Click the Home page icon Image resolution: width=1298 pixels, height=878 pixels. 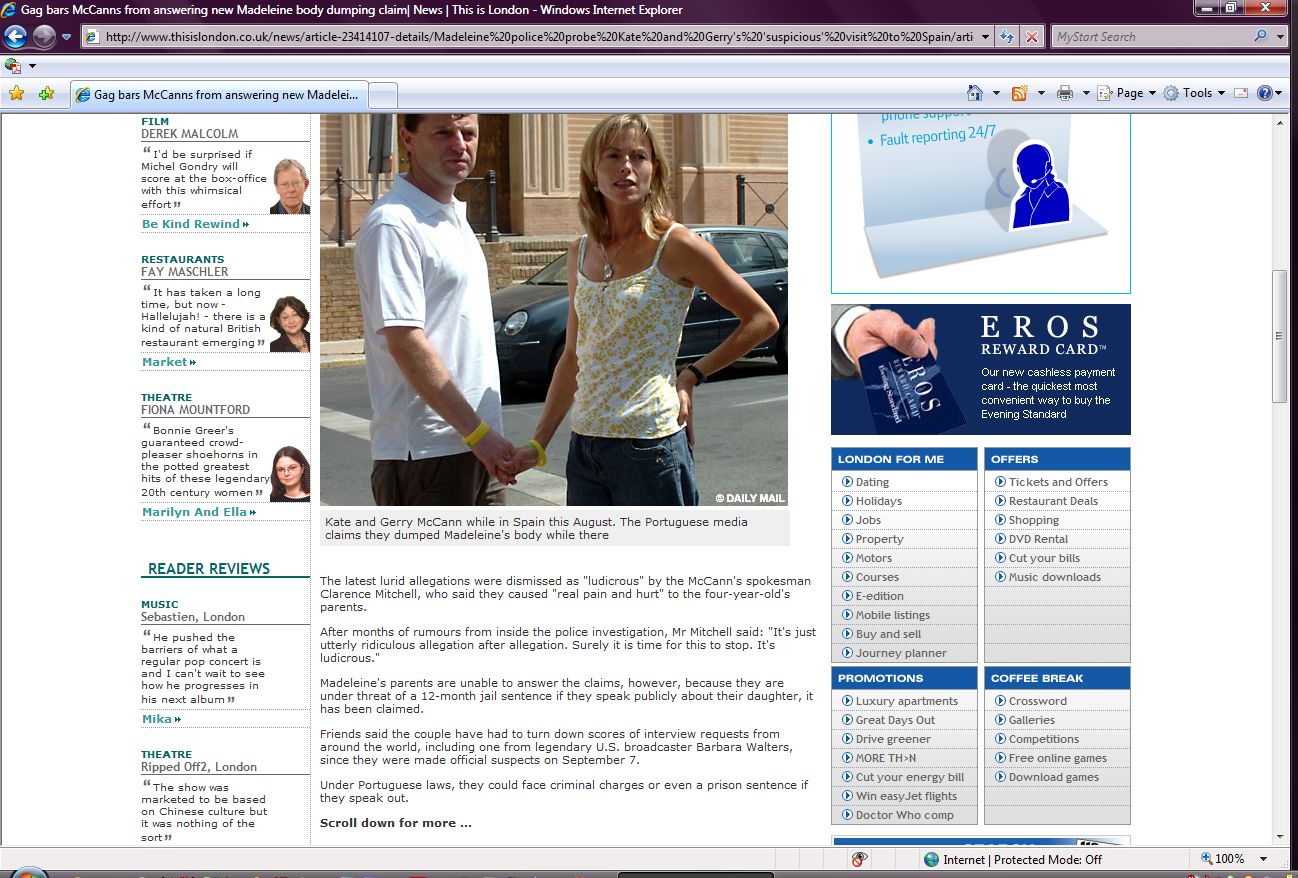(x=975, y=93)
